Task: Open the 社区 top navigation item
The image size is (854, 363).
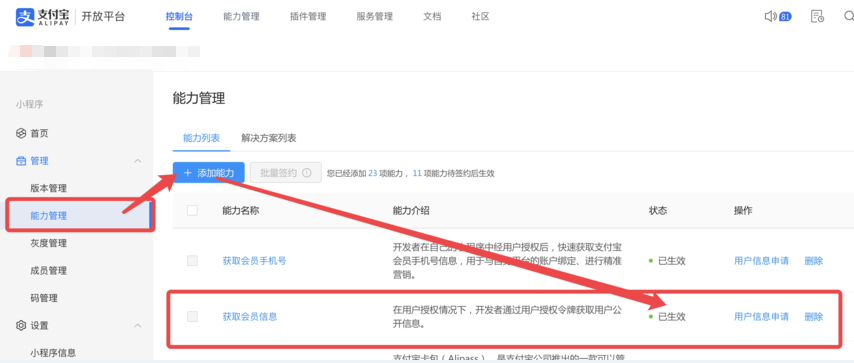Action: [480, 17]
